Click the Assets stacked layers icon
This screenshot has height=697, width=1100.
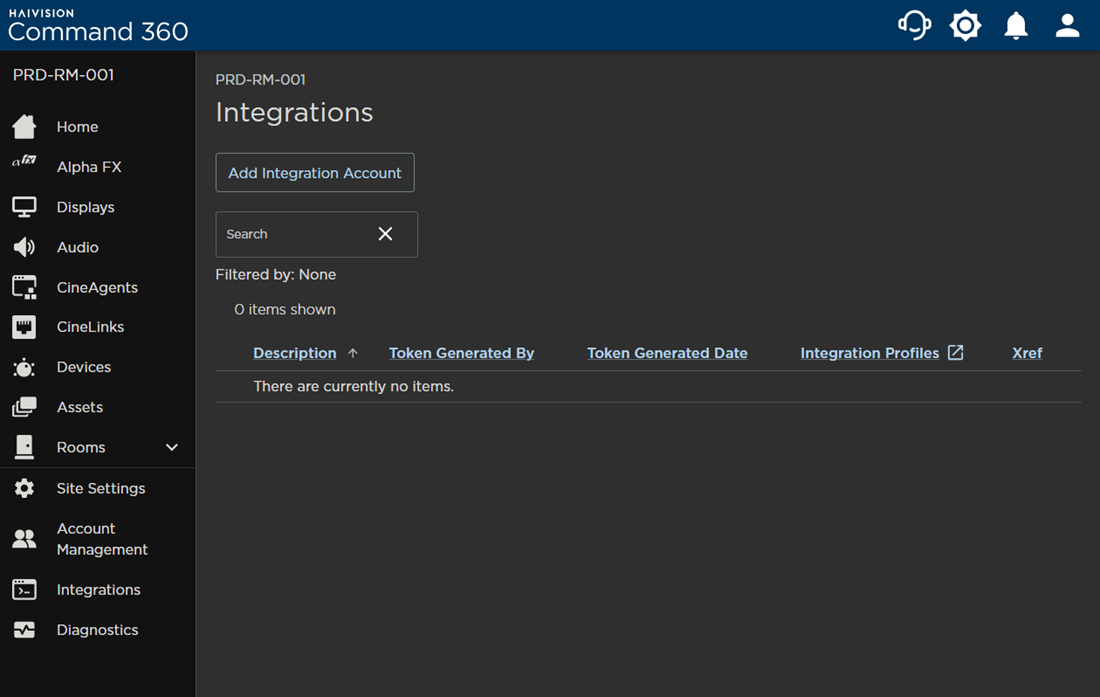click(25, 407)
